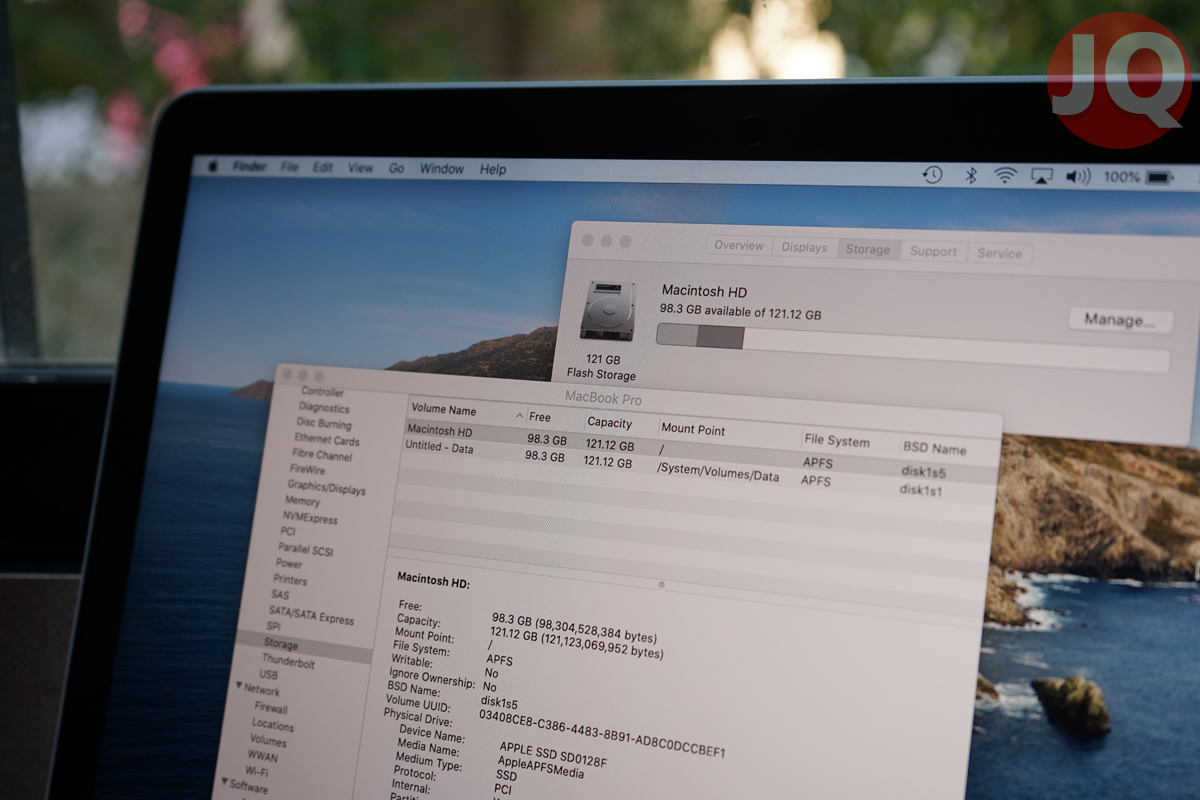Switch to the Support tab
This screenshot has width=1200, height=800.
coord(933,252)
